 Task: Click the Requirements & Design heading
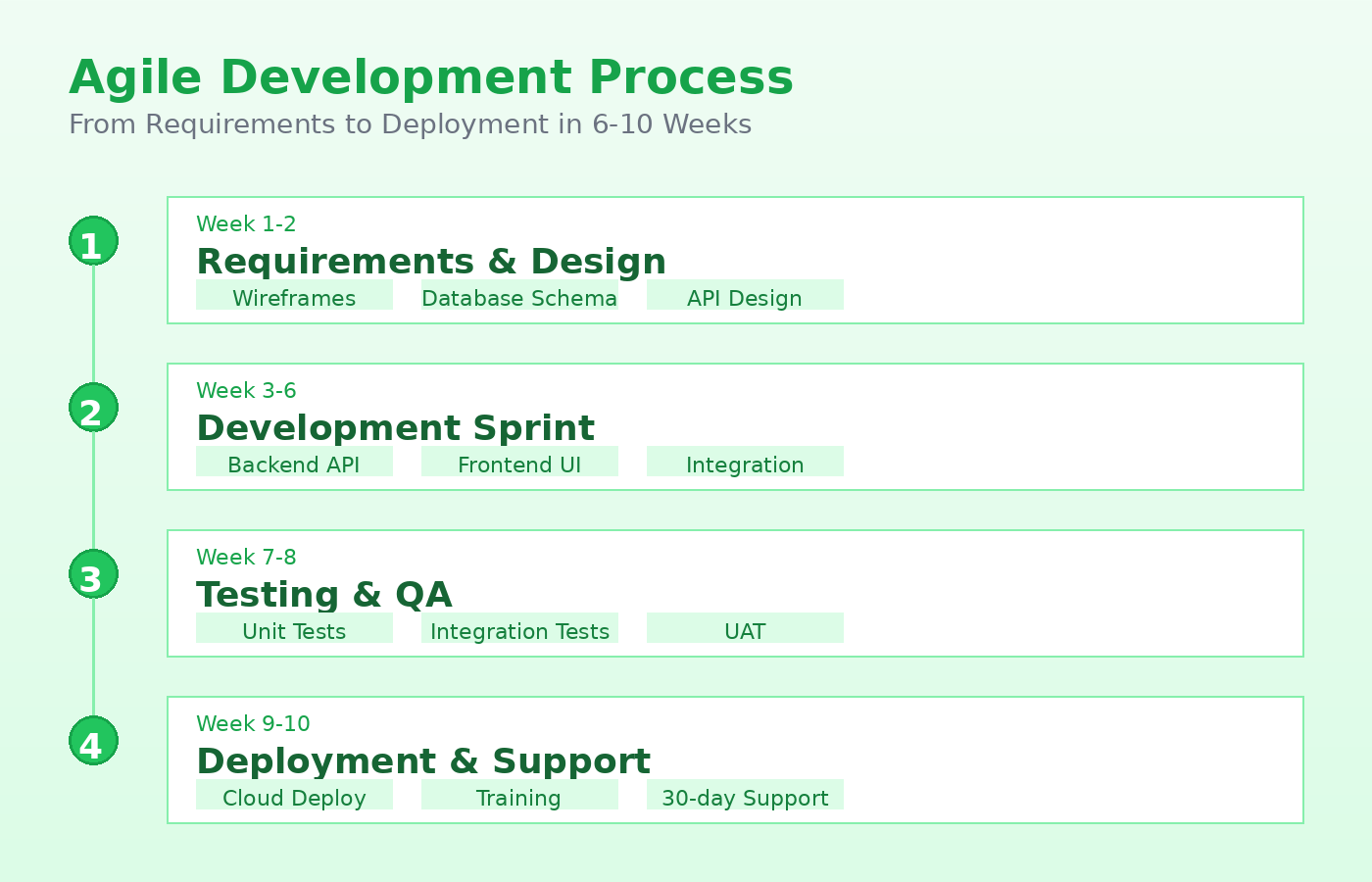(x=431, y=262)
